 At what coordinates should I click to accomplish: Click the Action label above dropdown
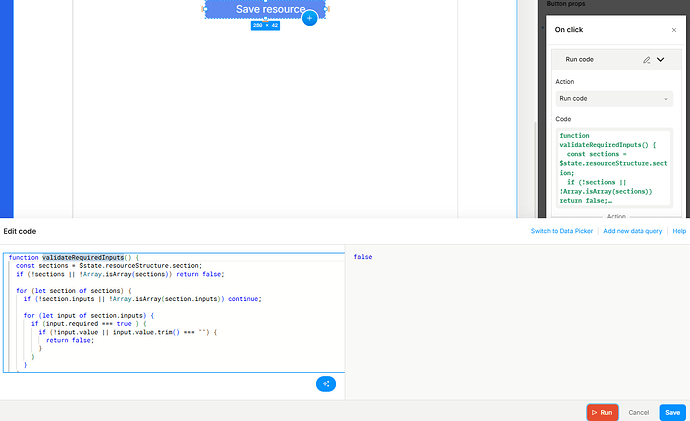[x=565, y=82]
